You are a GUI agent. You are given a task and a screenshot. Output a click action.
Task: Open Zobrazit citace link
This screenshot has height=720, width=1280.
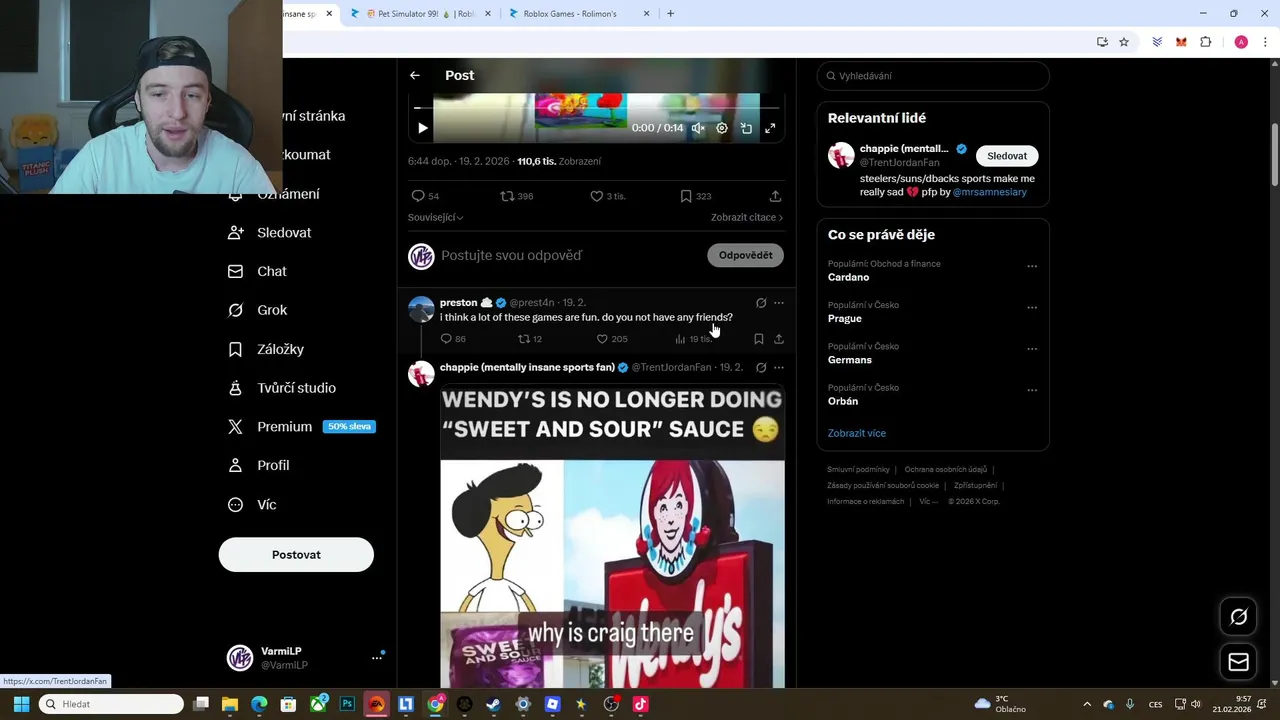coord(747,217)
